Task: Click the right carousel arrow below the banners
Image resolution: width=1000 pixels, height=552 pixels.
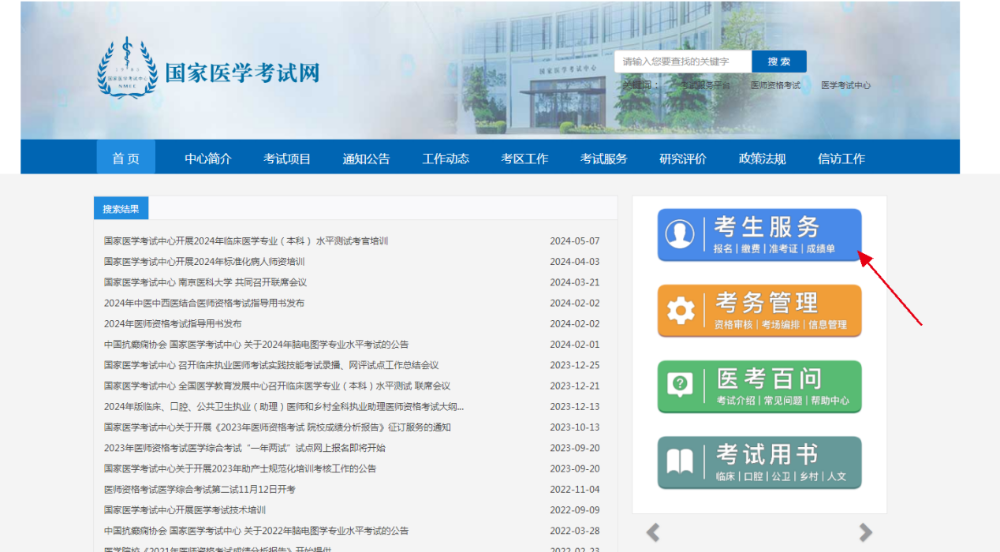Action: click(x=865, y=532)
